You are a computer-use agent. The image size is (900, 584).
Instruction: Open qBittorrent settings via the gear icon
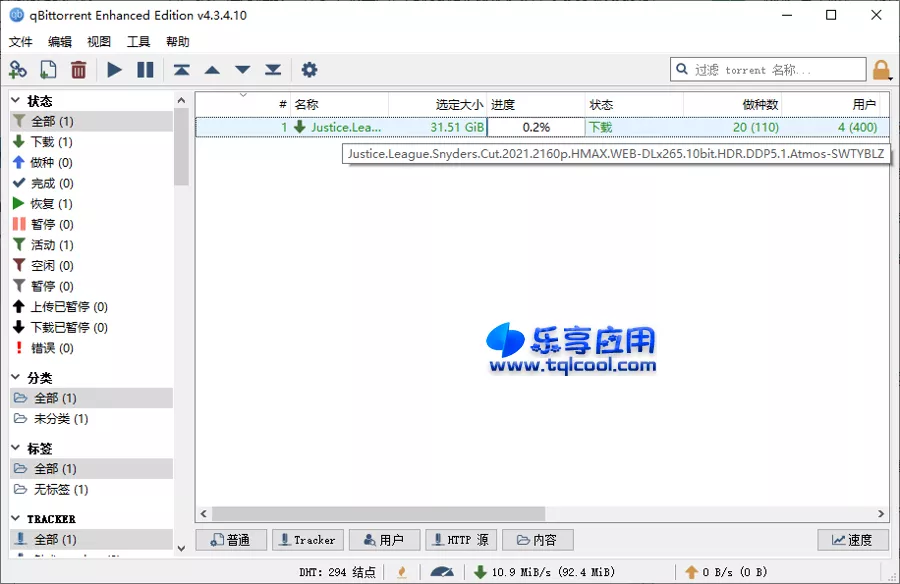pyautogui.click(x=309, y=69)
